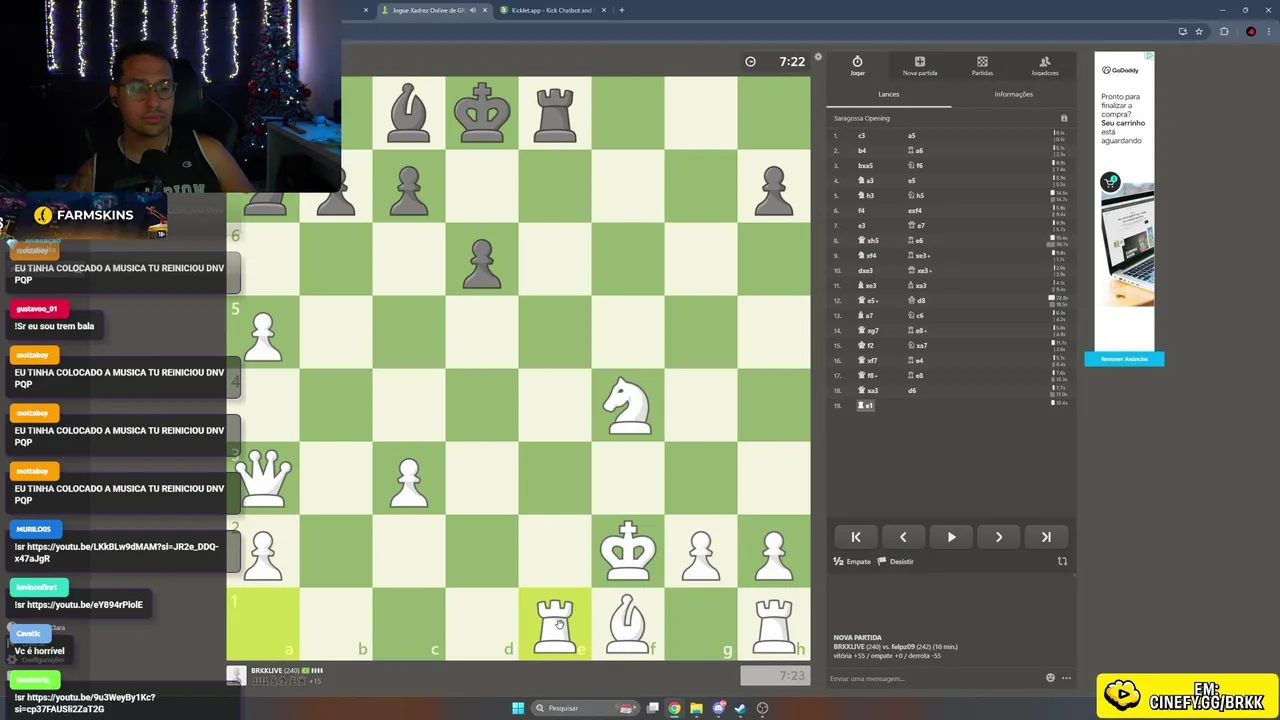Close the Kicklet.app browser tab
The width and height of the screenshot is (1280, 720).
pos(603,10)
